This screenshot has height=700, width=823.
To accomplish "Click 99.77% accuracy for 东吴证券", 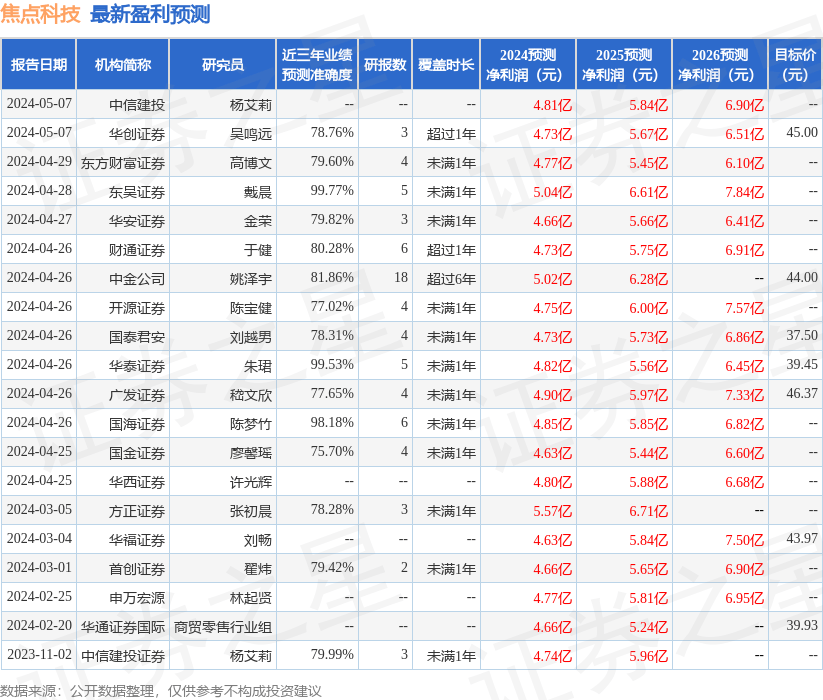I will (x=332, y=190).
